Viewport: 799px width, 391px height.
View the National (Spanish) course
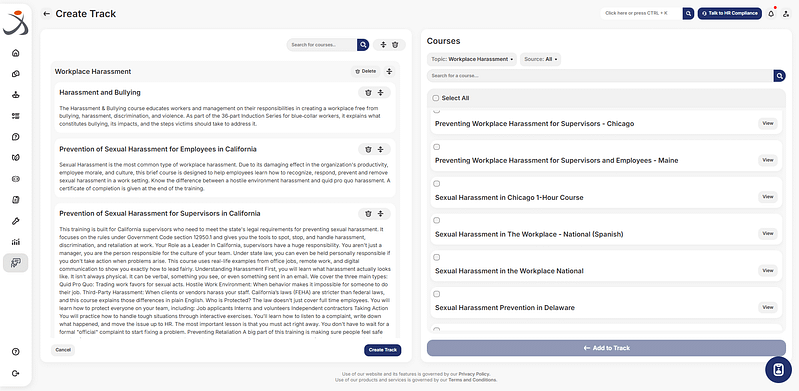tap(768, 233)
